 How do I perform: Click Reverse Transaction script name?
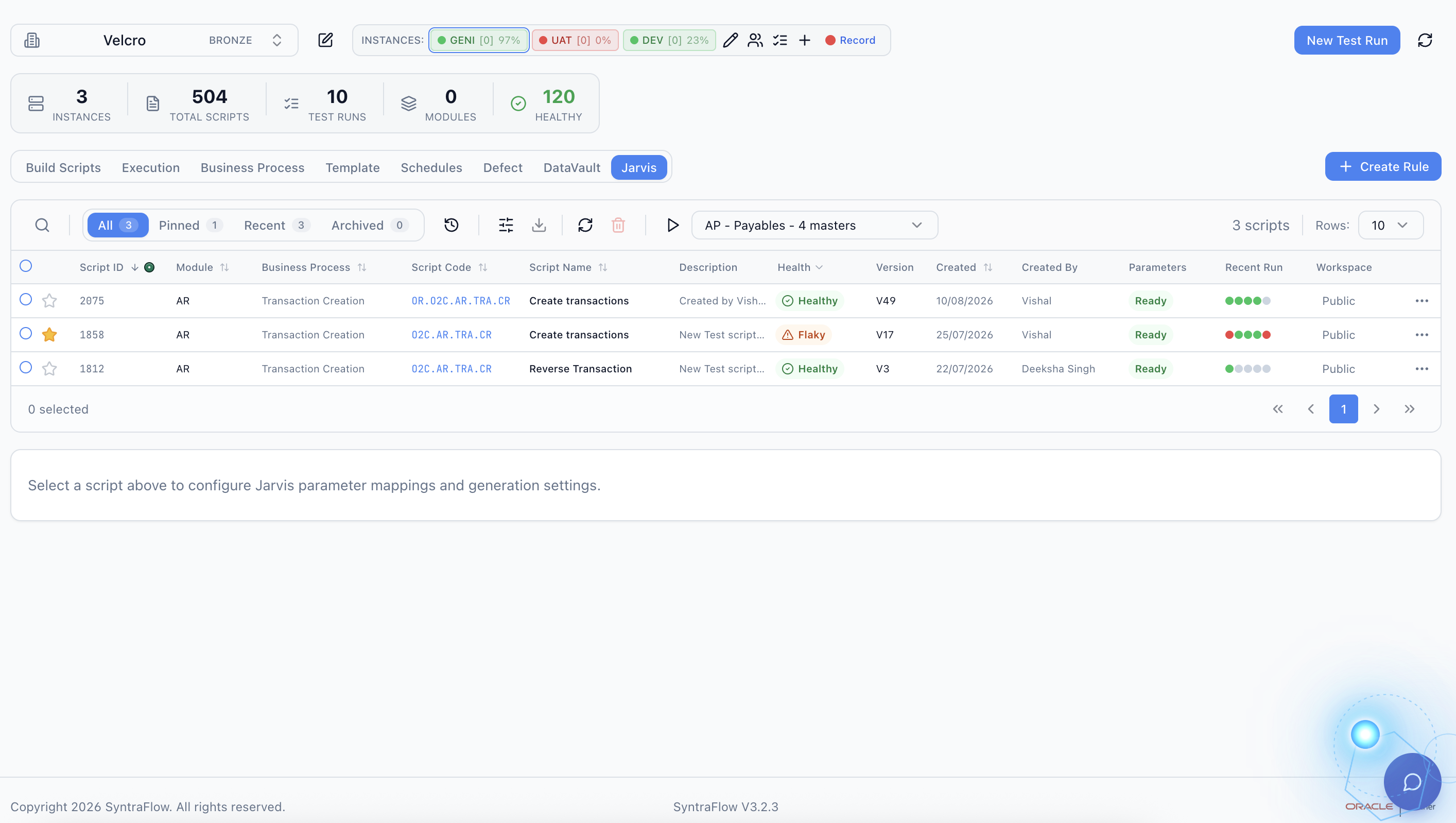(580, 369)
